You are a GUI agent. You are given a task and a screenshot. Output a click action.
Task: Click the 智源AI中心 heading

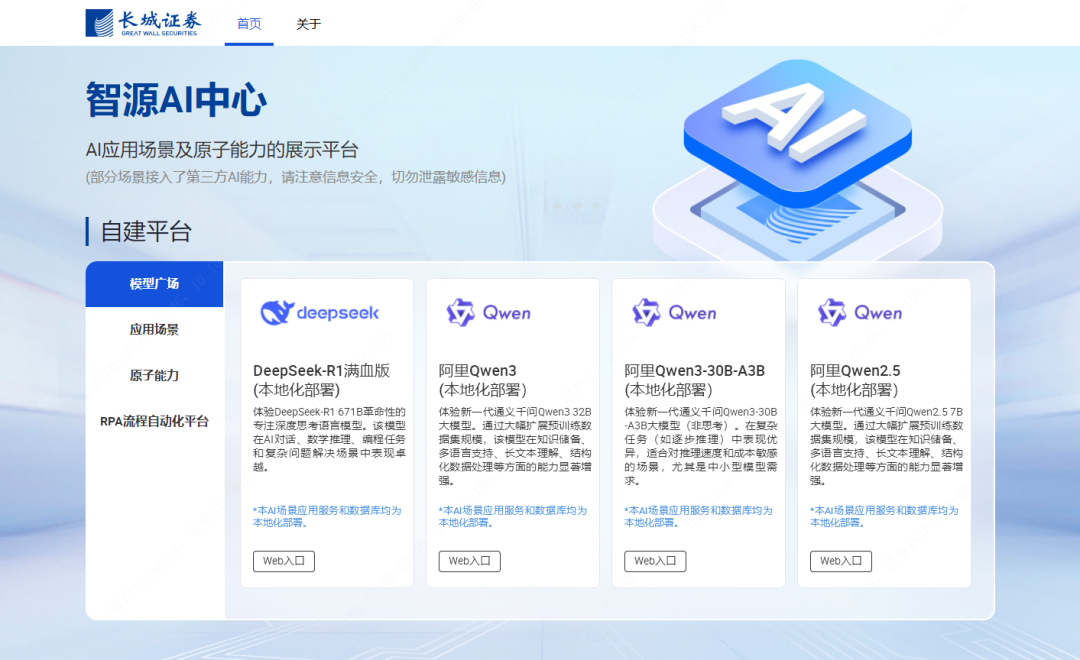click(176, 100)
